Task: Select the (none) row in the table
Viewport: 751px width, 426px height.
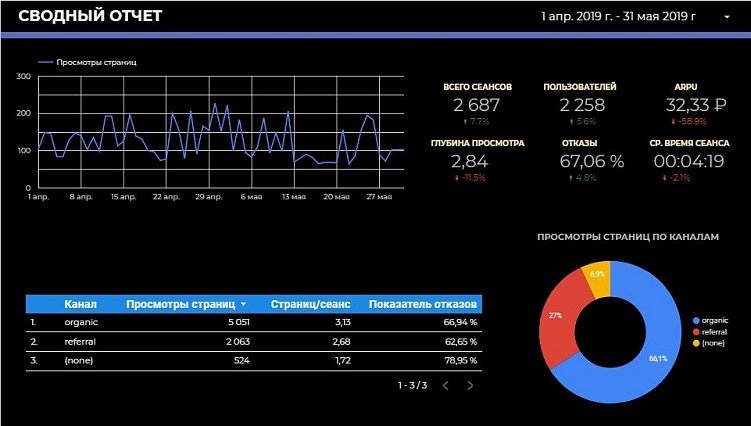Action: (254, 360)
